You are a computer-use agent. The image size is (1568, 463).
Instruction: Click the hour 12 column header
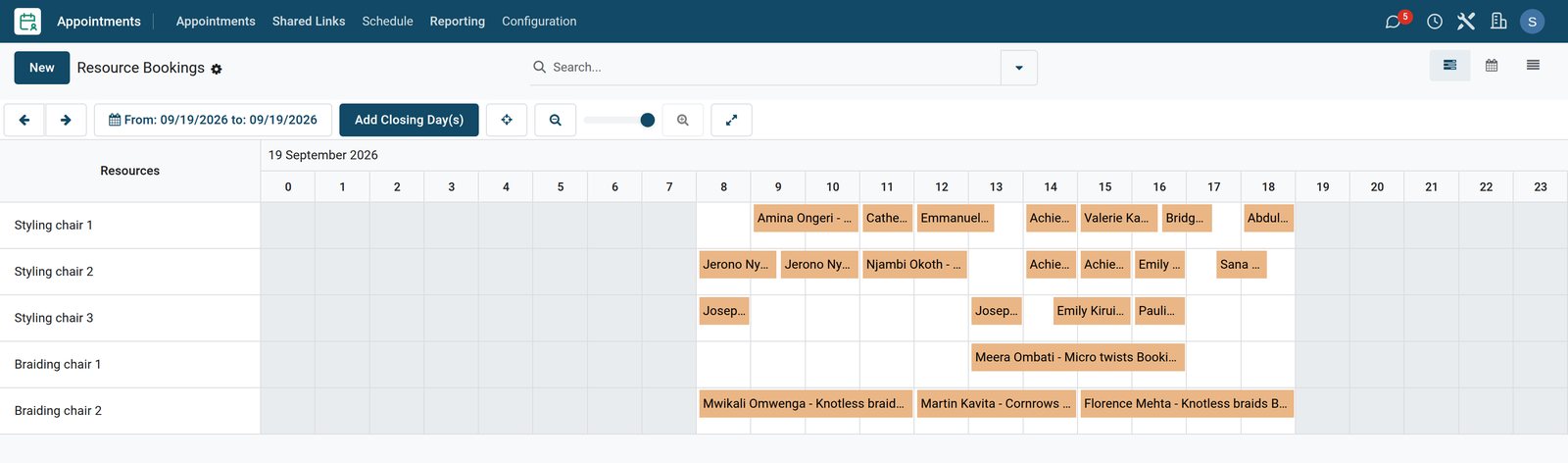coord(942,186)
